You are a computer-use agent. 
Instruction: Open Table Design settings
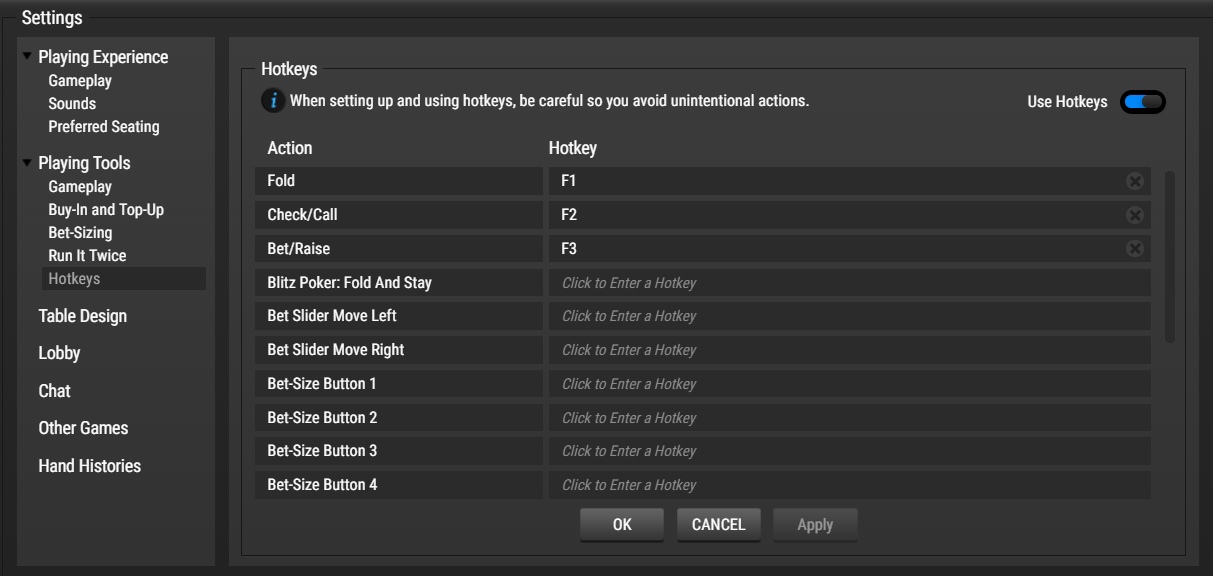[82, 316]
